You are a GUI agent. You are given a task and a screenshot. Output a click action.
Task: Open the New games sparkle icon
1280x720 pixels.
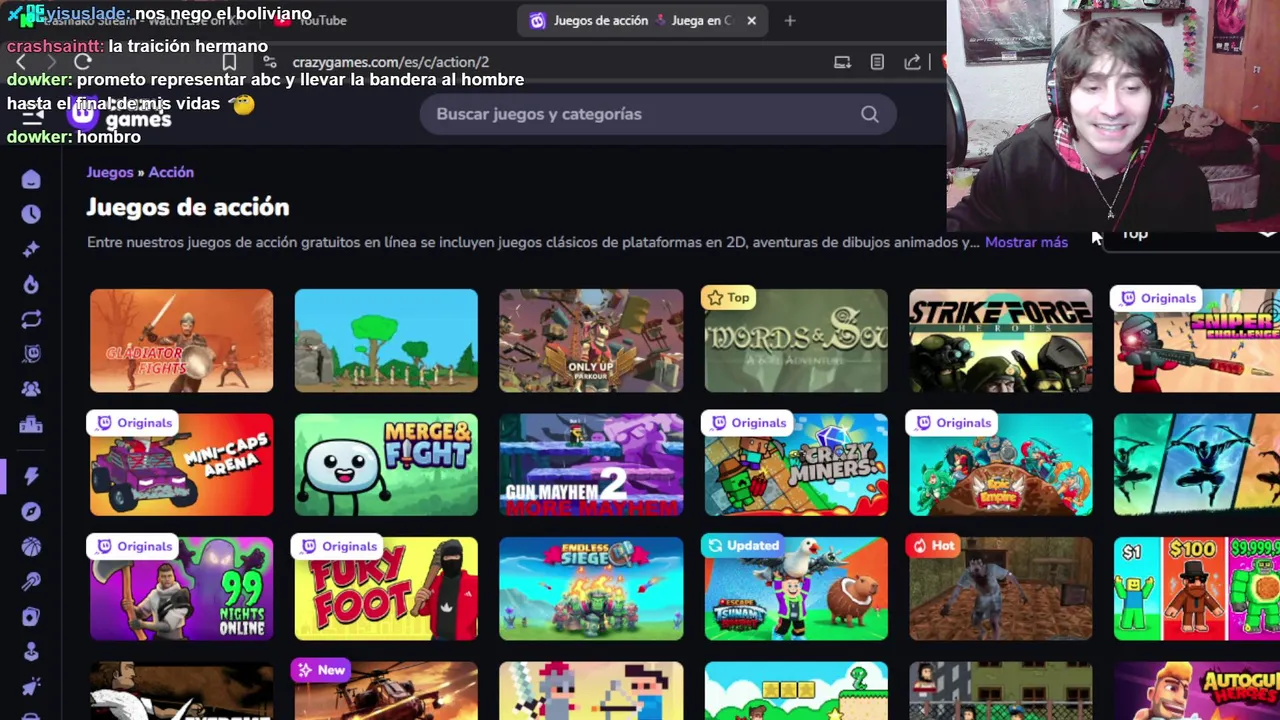coord(31,249)
